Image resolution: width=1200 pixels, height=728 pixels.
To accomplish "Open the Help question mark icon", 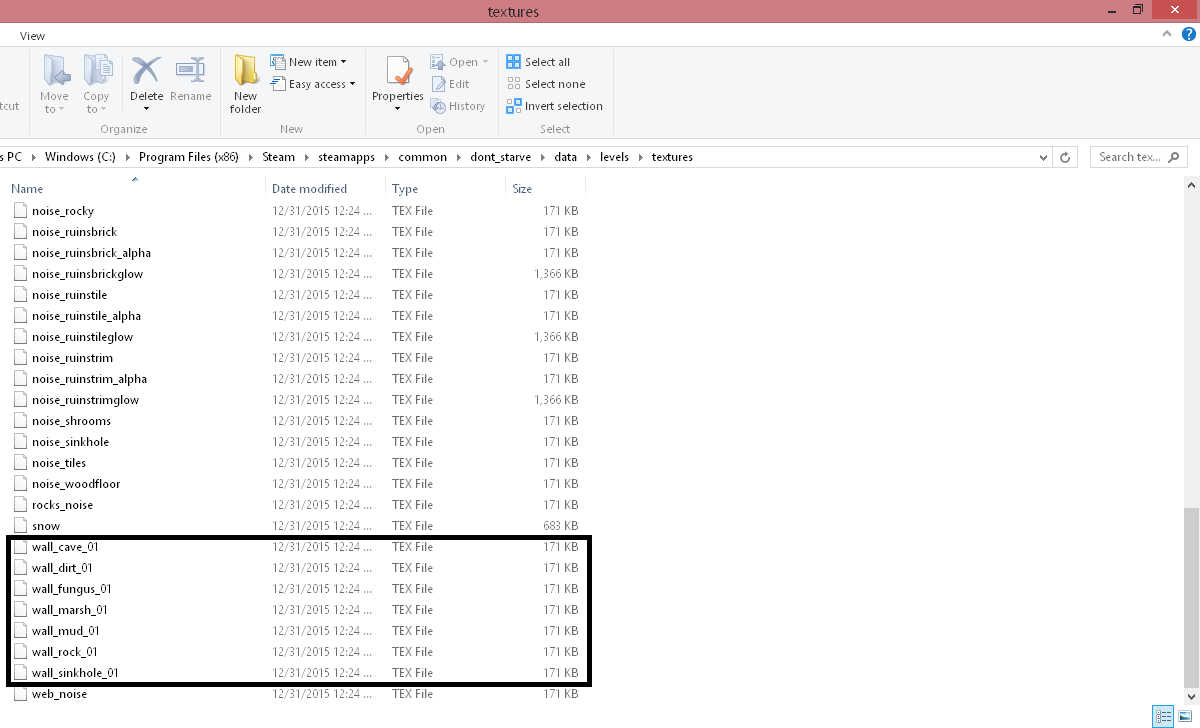I will [x=1188, y=34].
